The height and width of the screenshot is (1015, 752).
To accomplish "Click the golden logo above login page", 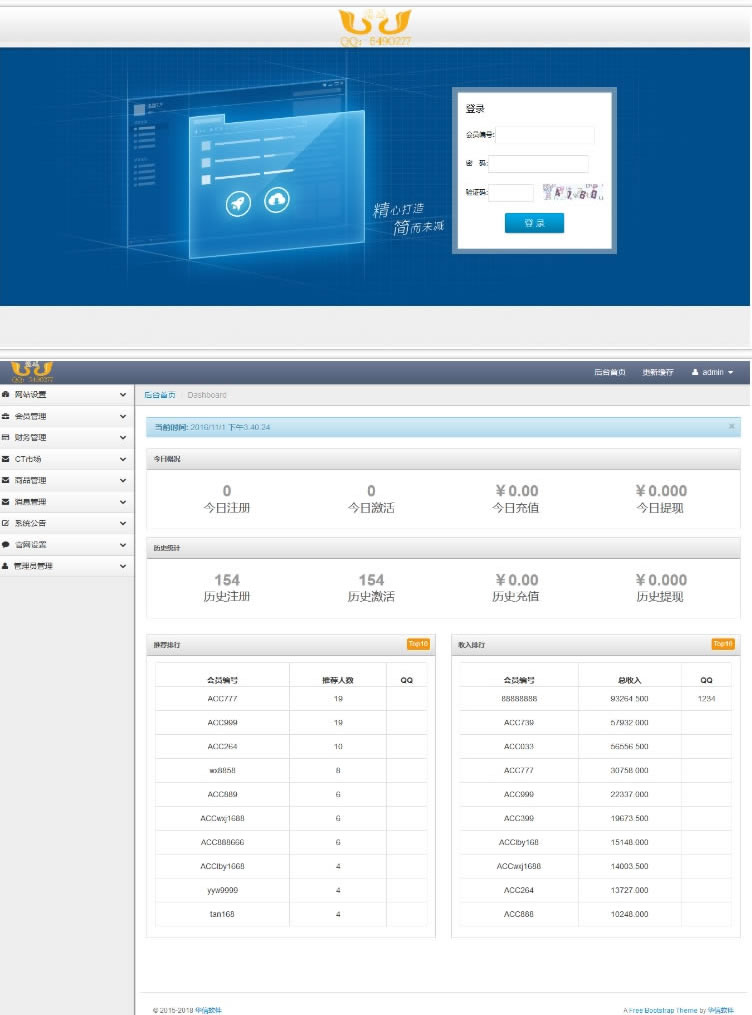I will point(375,27).
